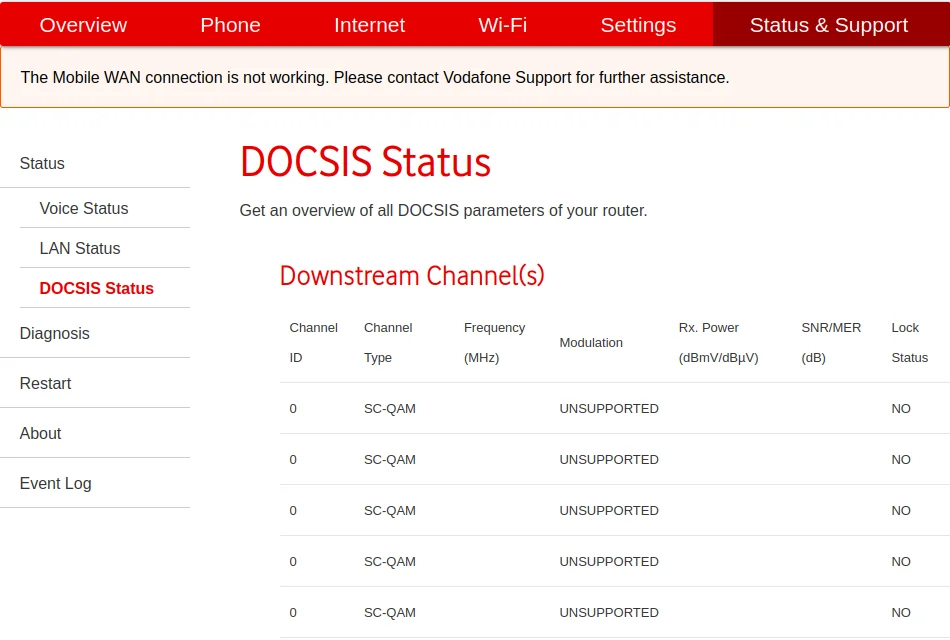Viewport: 950px width, 640px height.
Task: Go to the Internet tab
Action: (369, 25)
